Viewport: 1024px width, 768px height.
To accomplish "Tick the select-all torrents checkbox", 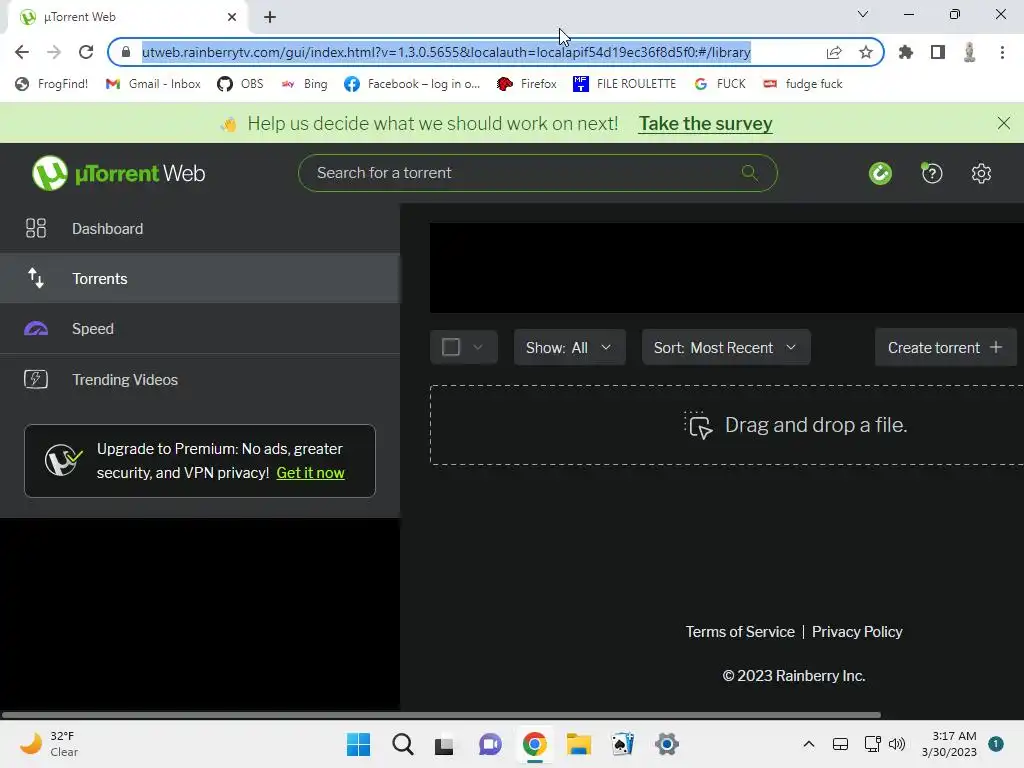I will 451,347.
